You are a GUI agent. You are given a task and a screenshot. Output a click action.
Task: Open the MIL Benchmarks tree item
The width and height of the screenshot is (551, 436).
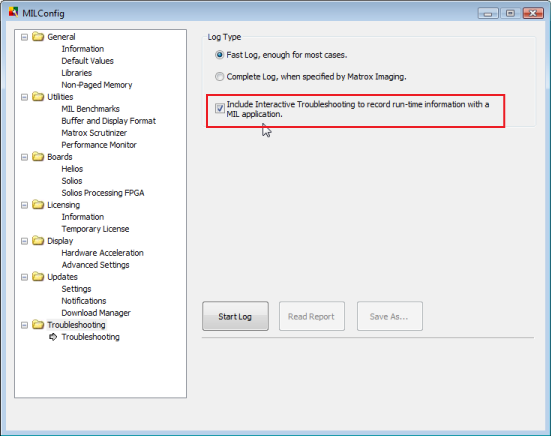tap(90, 109)
